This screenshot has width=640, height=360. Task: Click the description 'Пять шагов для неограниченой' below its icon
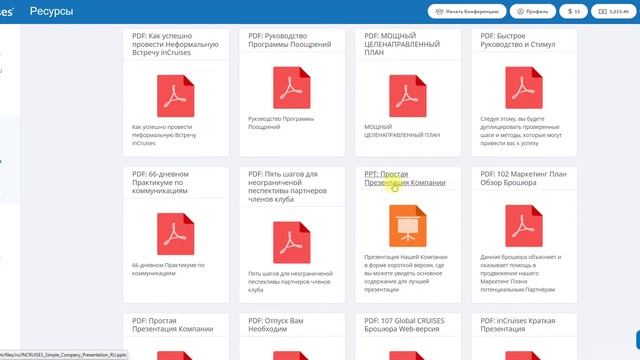pos(290,282)
